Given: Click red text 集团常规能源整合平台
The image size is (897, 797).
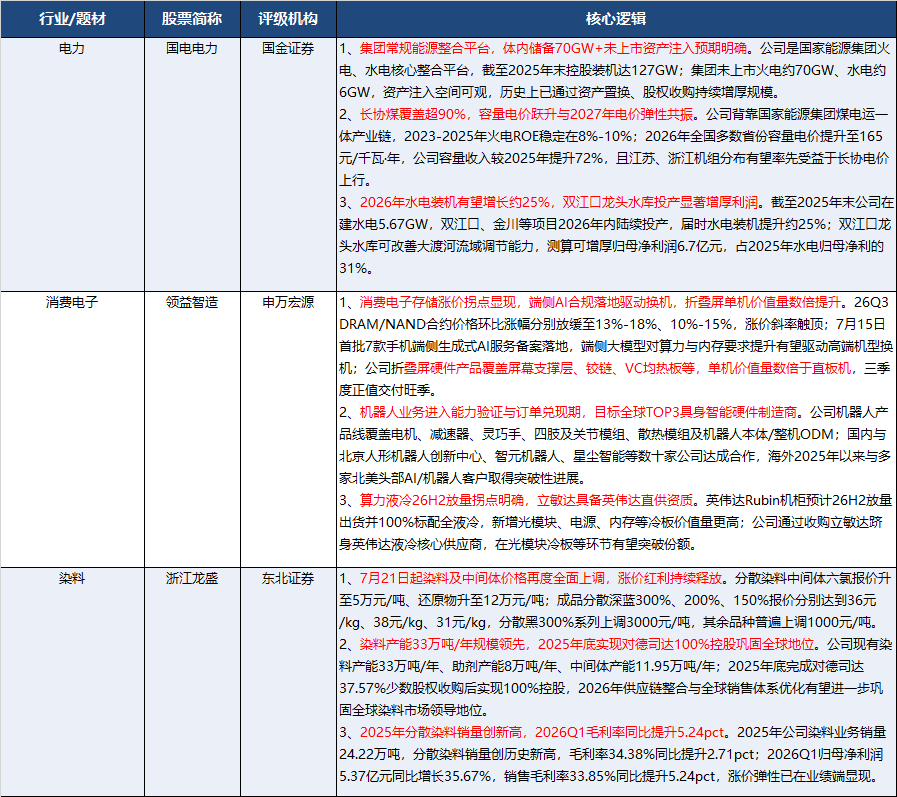Looking at the screenshot, I should [424, 49].
